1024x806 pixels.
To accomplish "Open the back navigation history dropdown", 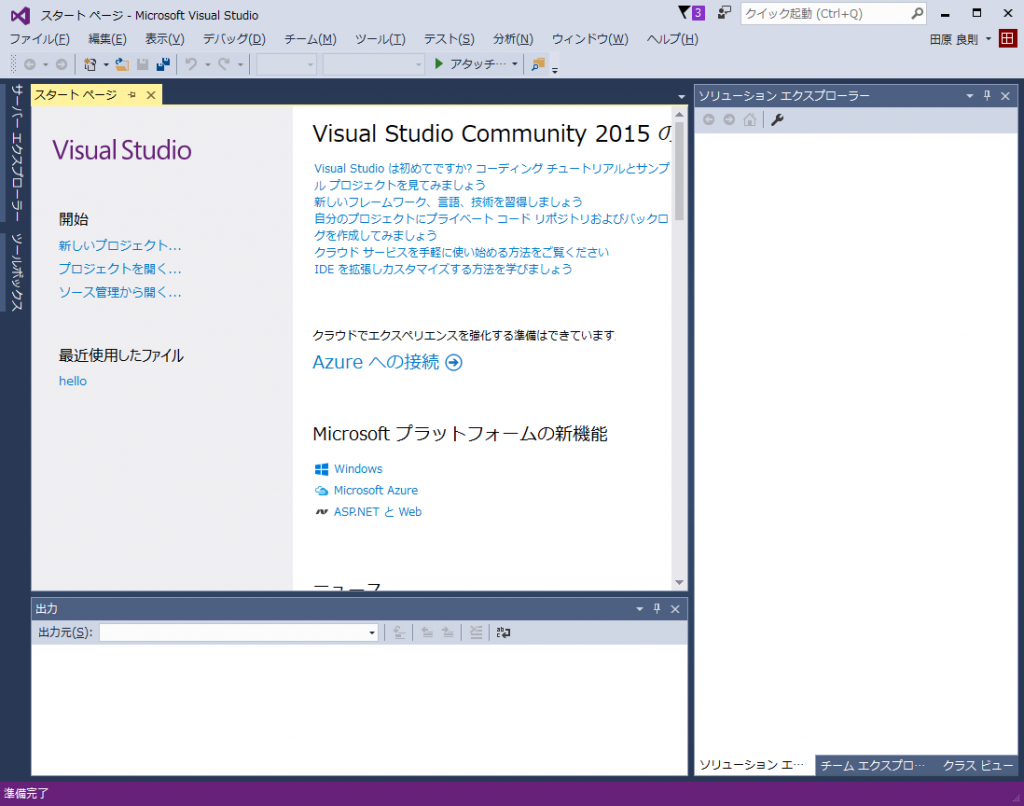I will [46, 64].
